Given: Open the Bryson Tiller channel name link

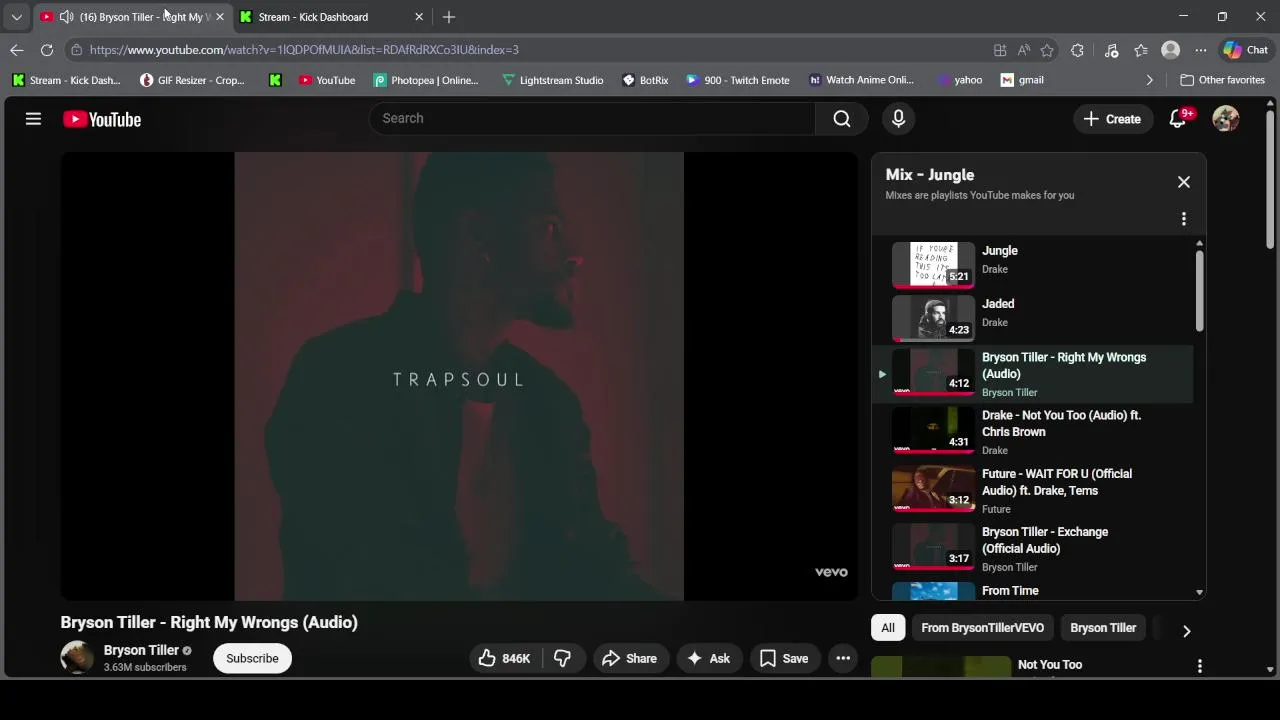Looking at the screenshot, I should (141, 650).
